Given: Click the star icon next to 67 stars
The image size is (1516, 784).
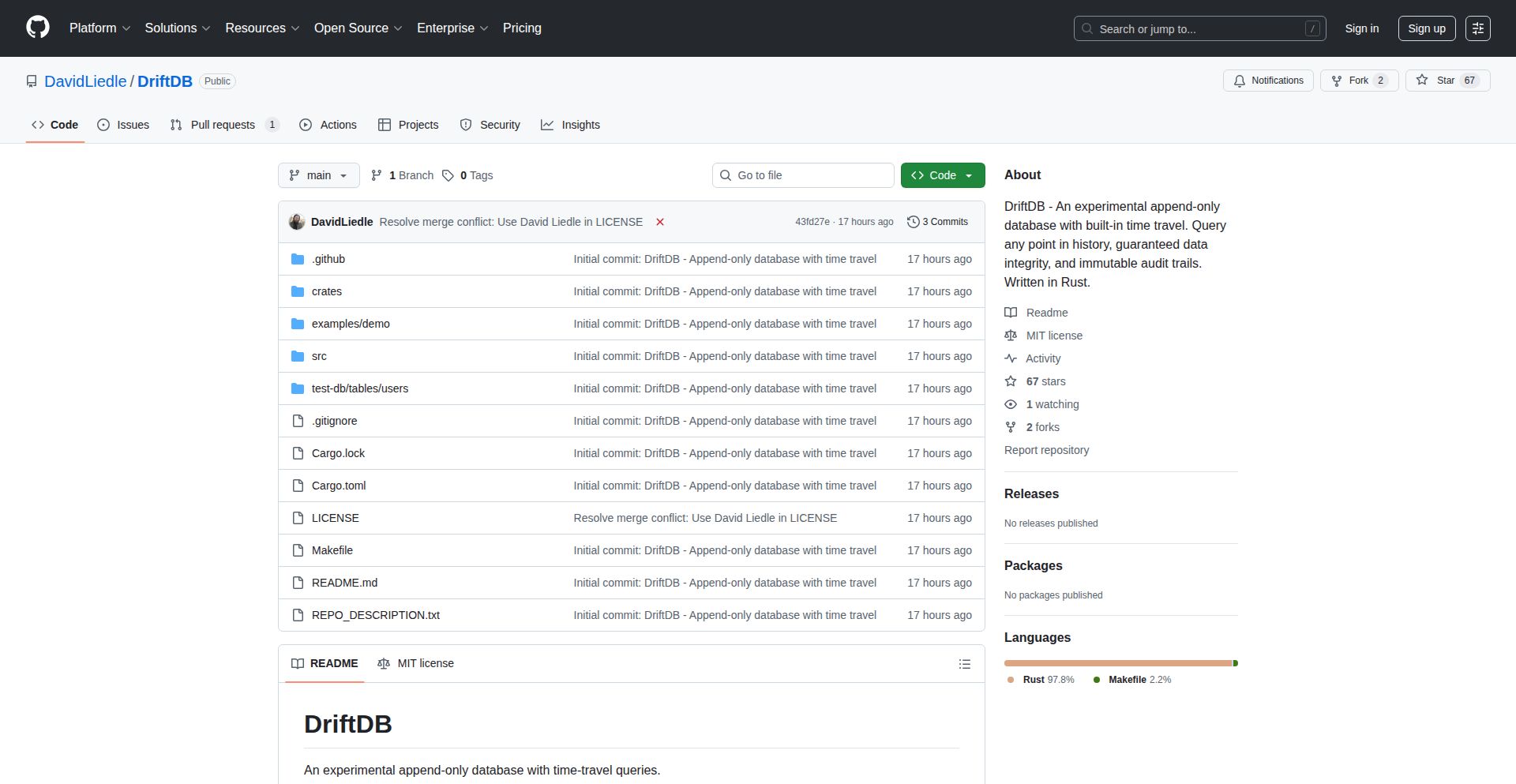Looking at the screenshot, I should (x=1011, y=381).
